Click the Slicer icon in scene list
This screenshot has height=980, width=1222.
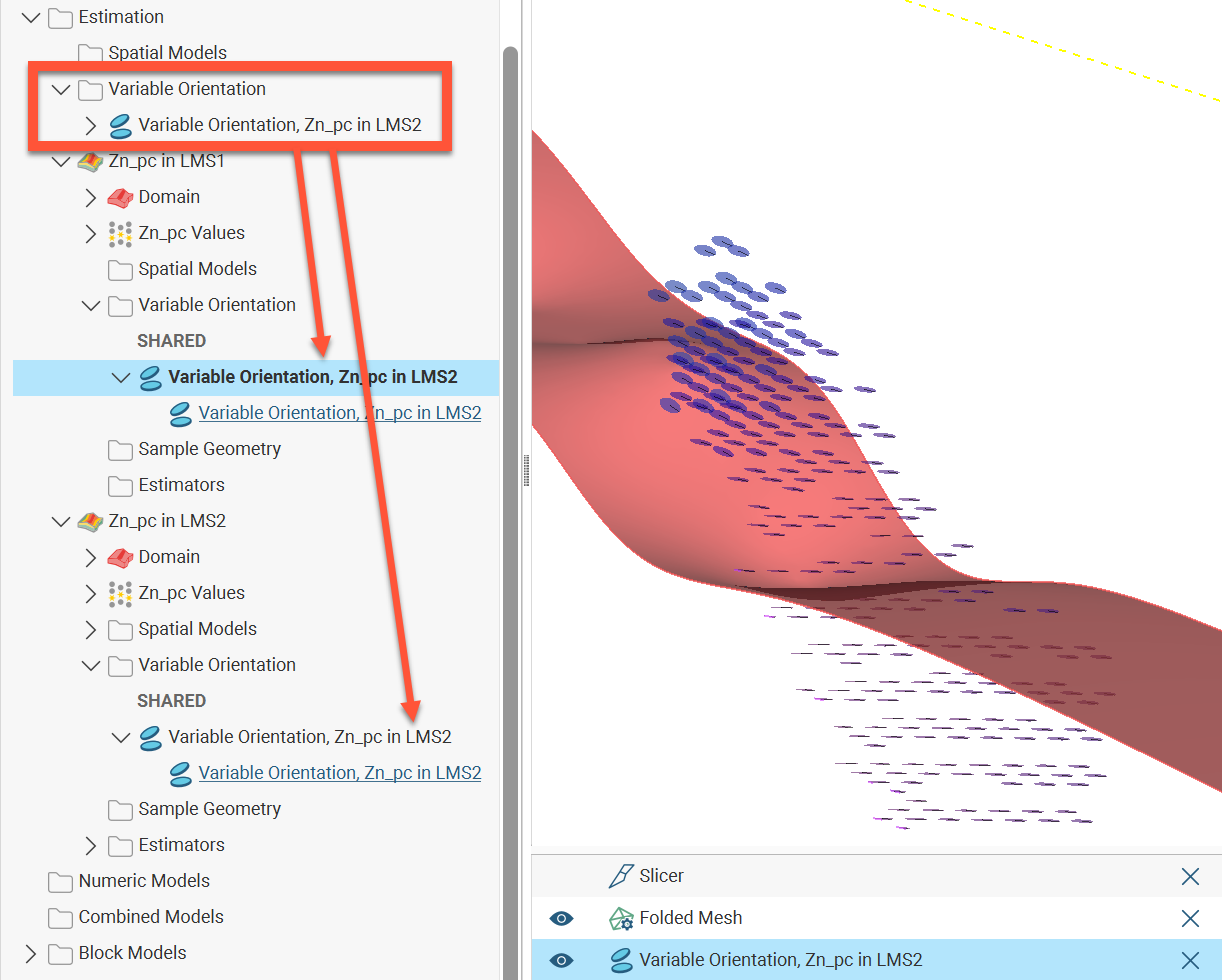(x=621, y=876)
